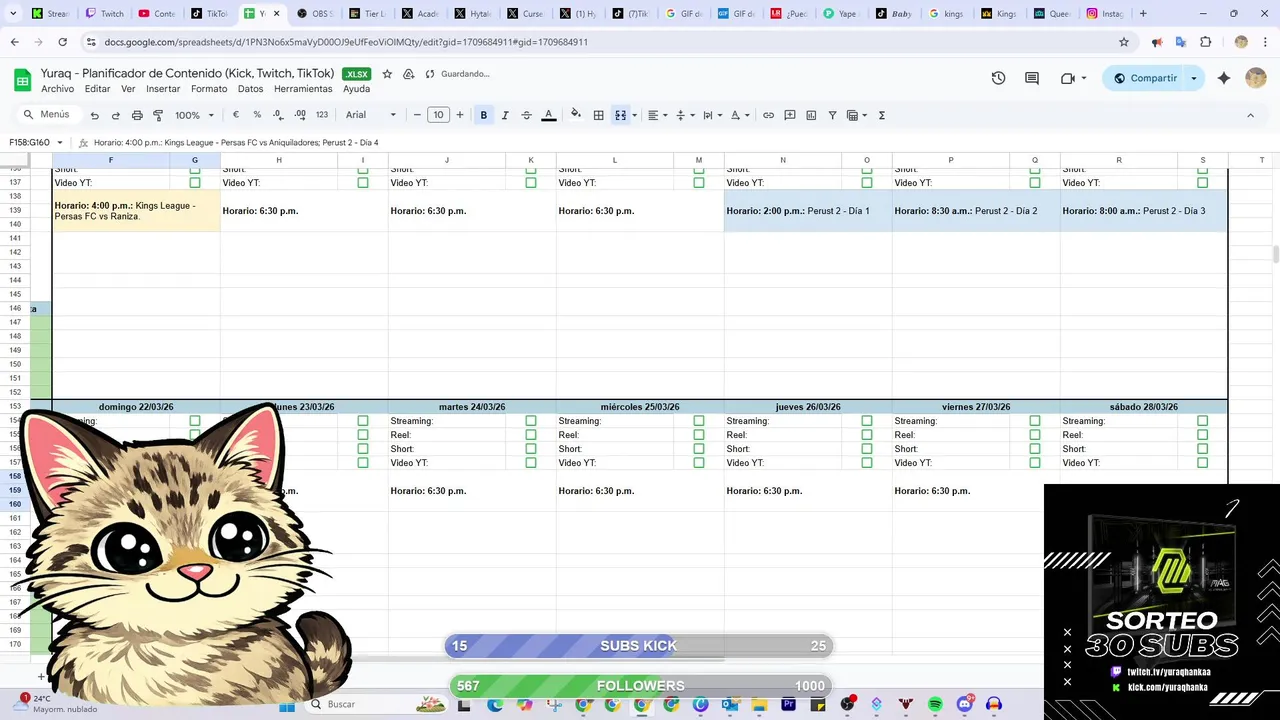The height and width of the screenshot is (720, 1280).
Task: Tick Short checkbox for sábado 28/03/26
Action: [1203, 449]
